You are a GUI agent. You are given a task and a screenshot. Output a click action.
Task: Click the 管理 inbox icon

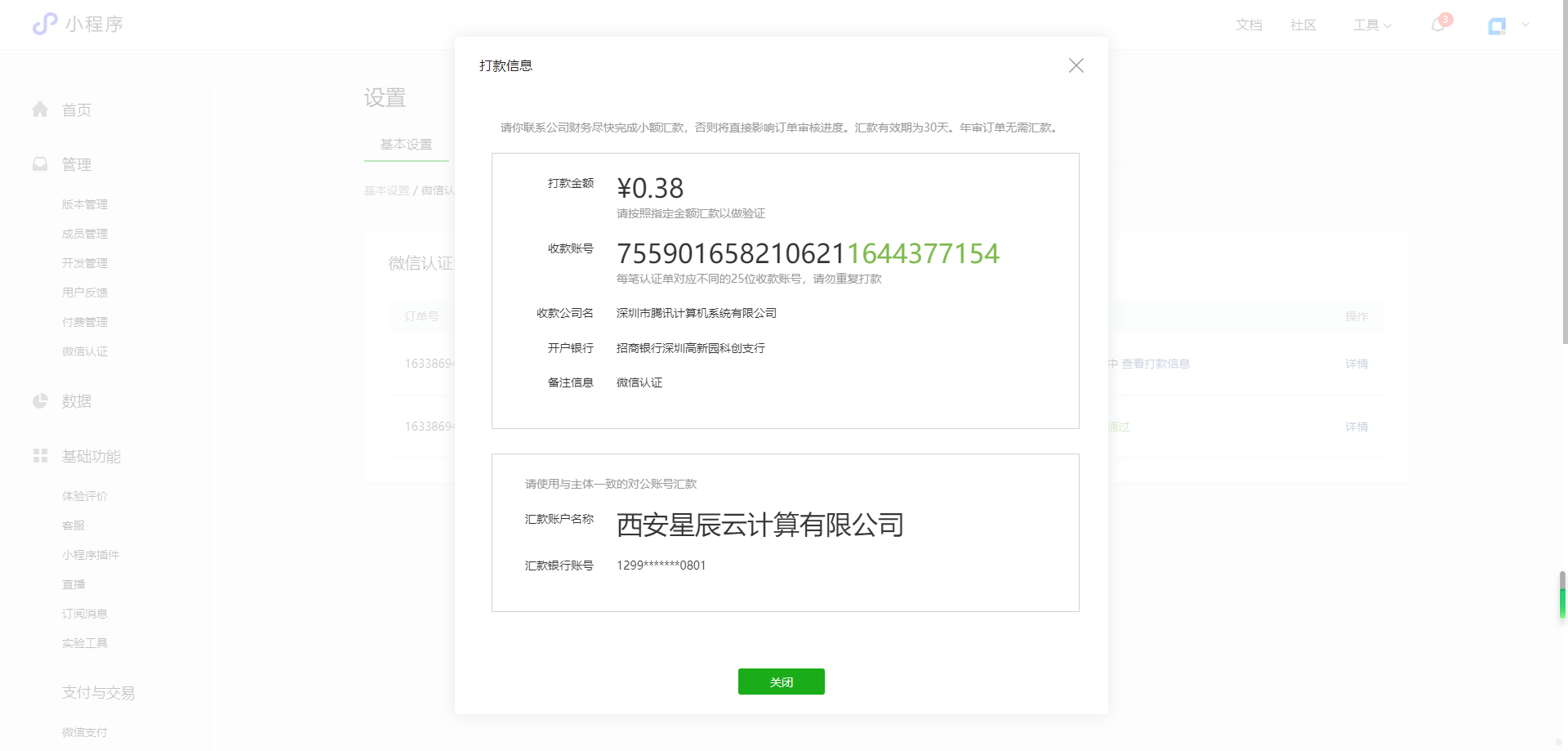pyautogui.click(x=40, y=164)
